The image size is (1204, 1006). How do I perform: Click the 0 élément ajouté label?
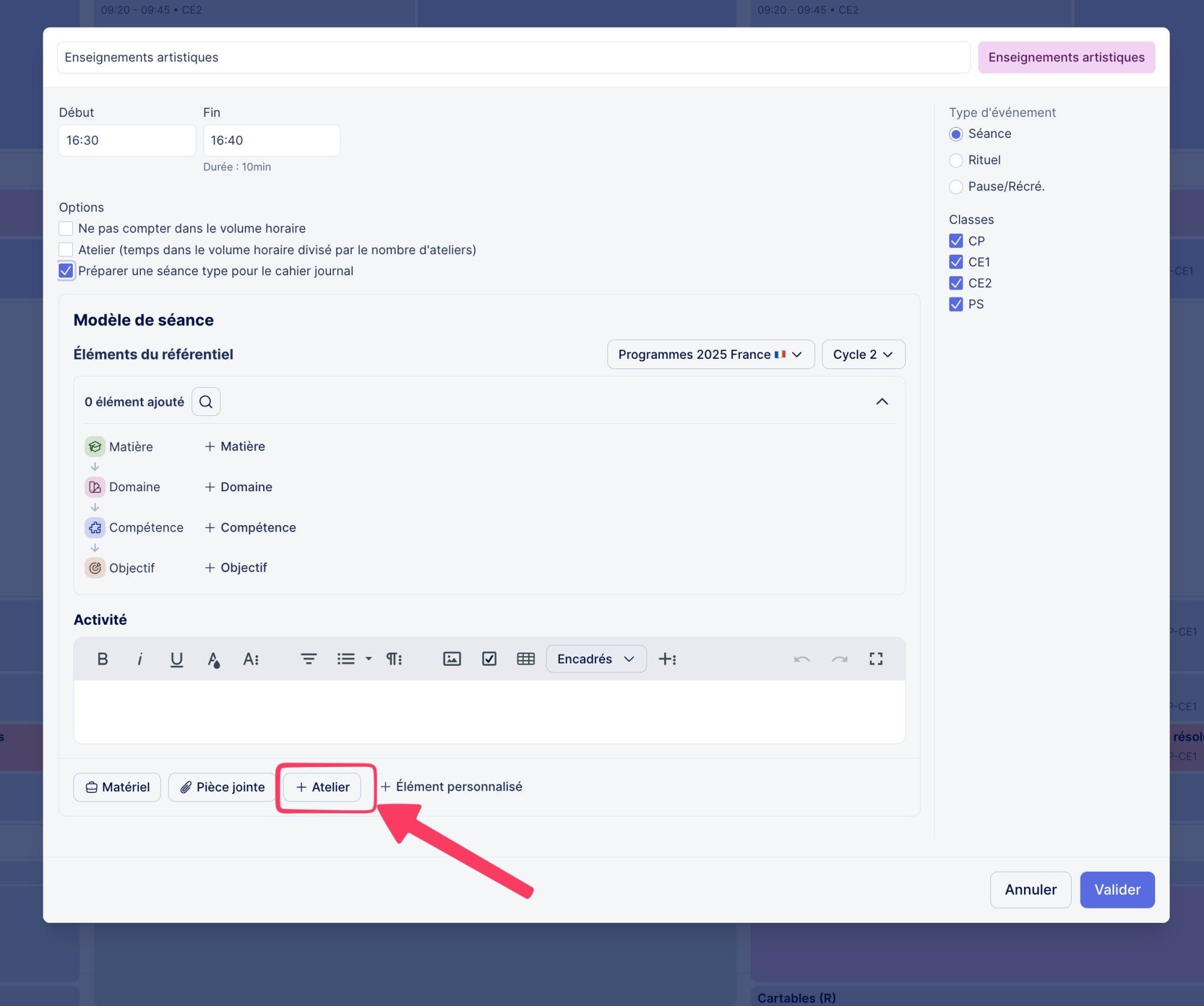point(134,402)
